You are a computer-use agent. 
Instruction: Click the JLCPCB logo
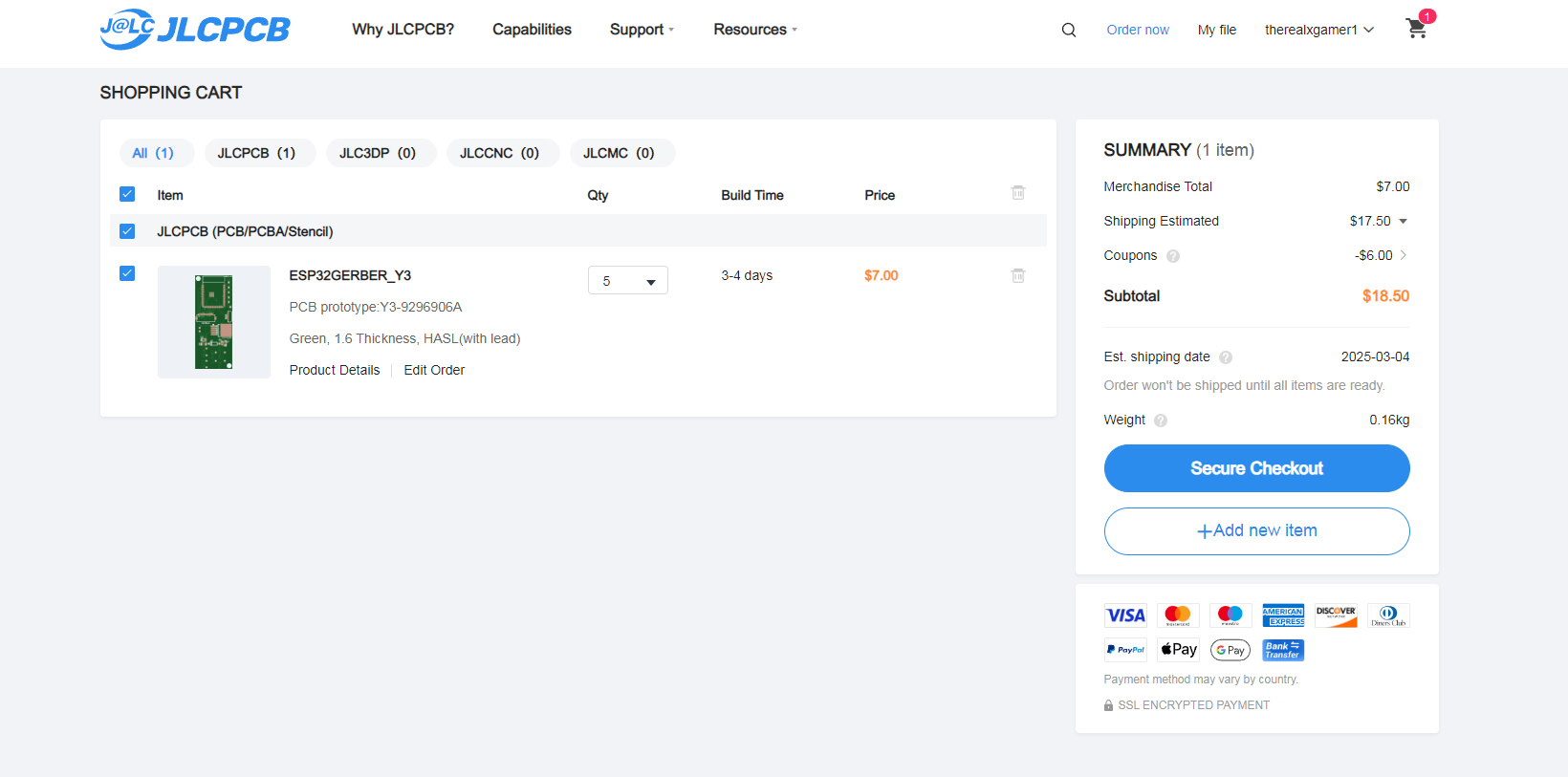coord(195,30)
